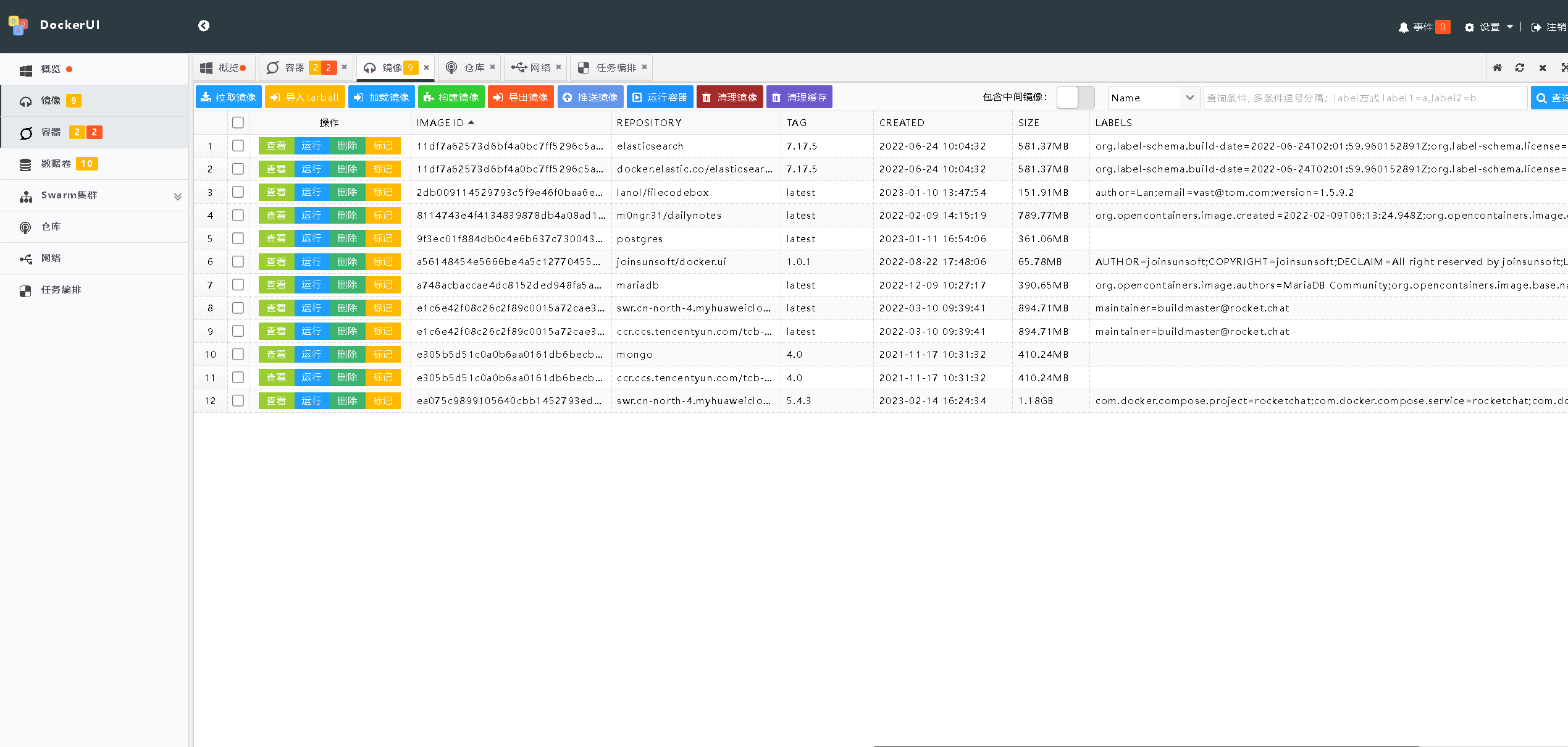The width and height of the screenshot is (1568, 747).
Task: Click the collapse sidebar arrow icon
Action: point(204,25)
